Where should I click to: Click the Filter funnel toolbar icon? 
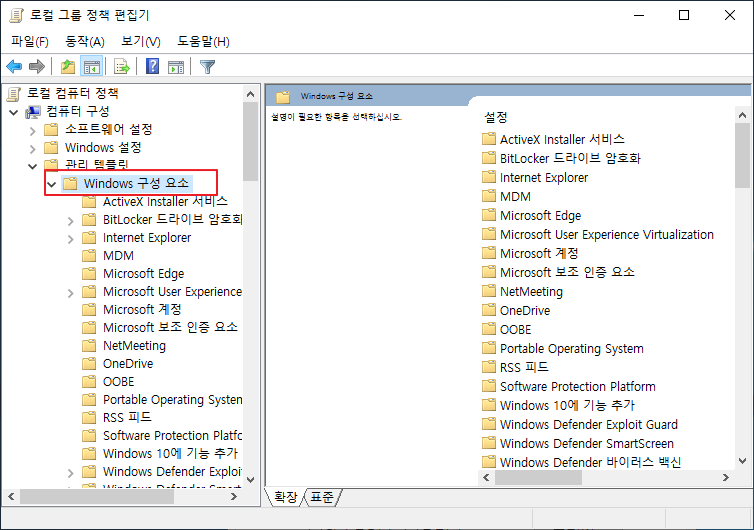(x=207, y=66)
